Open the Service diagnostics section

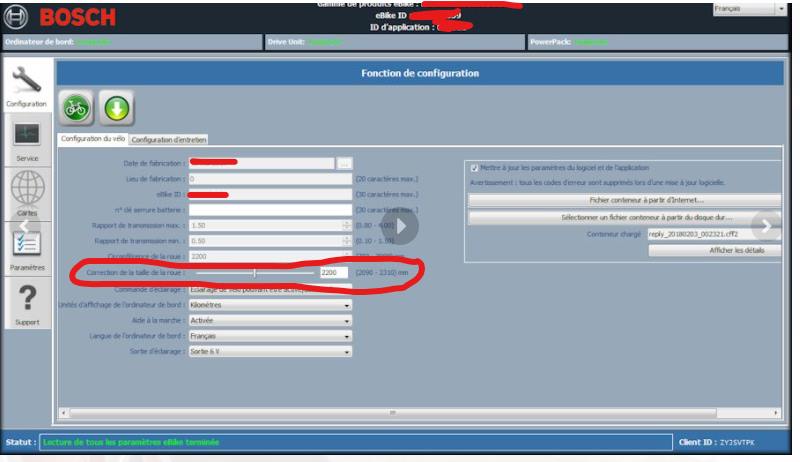point(26,140)
